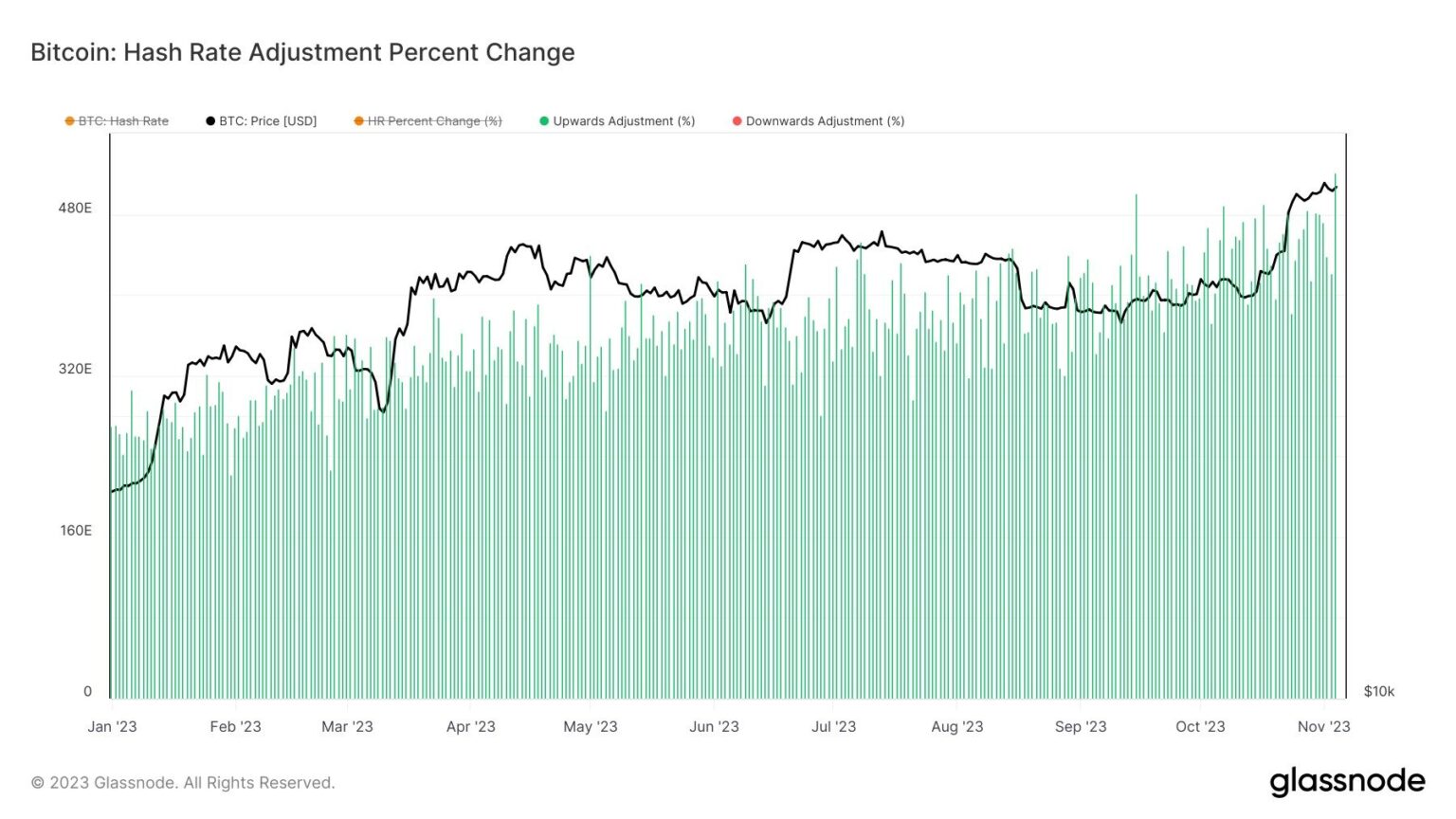The image size is (1456, 819).
Task: Click the $10k price axis label
Action: click(1379, 692)
